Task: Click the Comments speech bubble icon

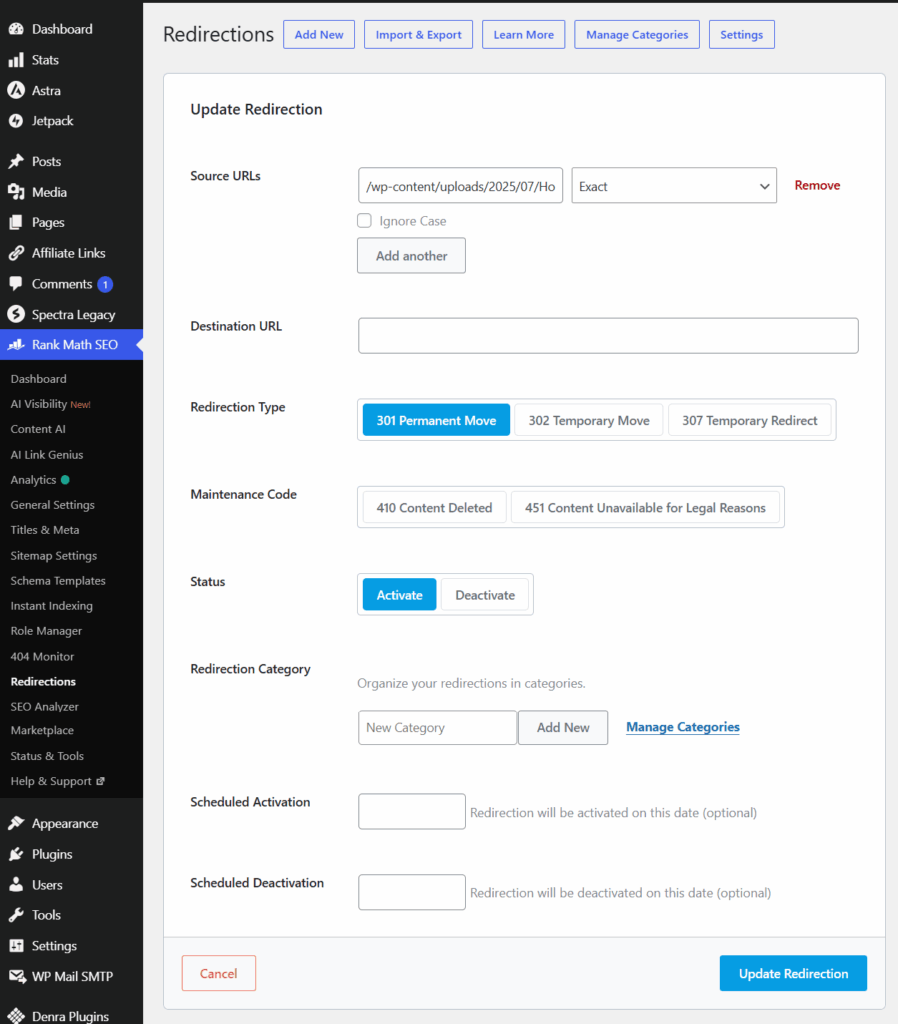Action: [16, 283]
